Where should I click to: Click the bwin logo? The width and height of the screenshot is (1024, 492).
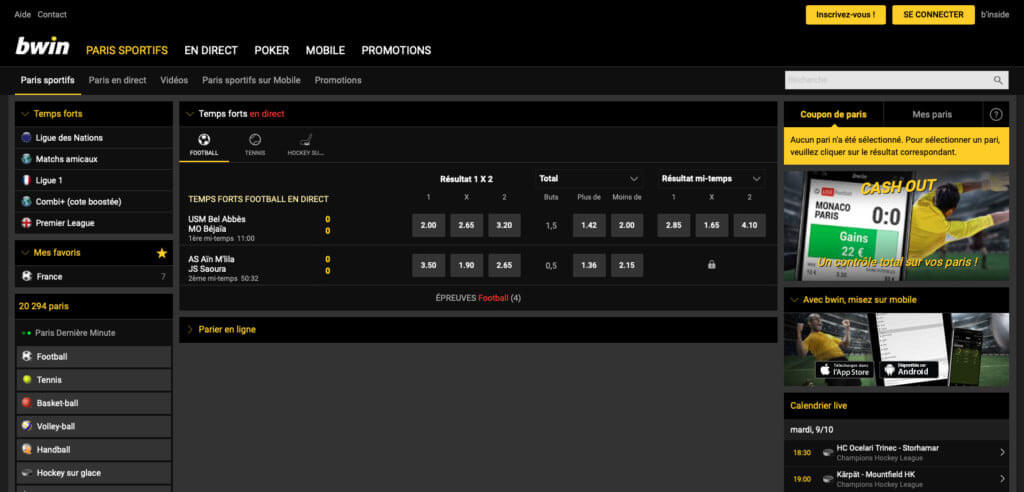pos(43,47)
